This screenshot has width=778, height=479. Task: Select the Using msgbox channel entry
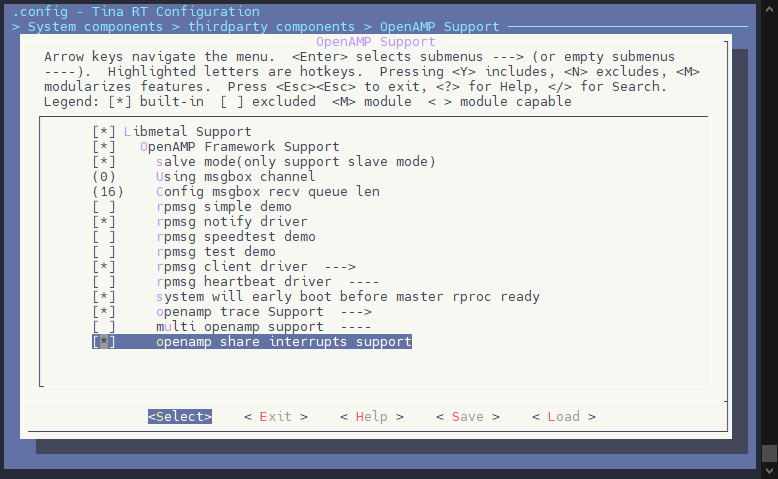235,177
